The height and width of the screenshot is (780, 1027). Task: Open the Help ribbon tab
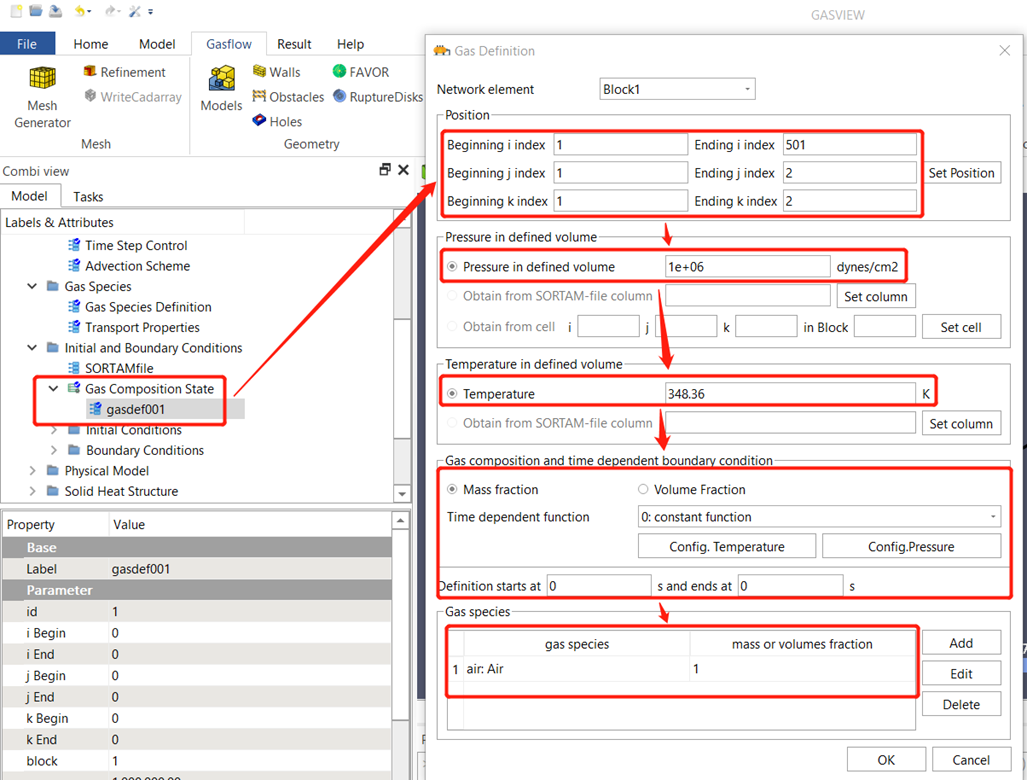pos(350,44)
